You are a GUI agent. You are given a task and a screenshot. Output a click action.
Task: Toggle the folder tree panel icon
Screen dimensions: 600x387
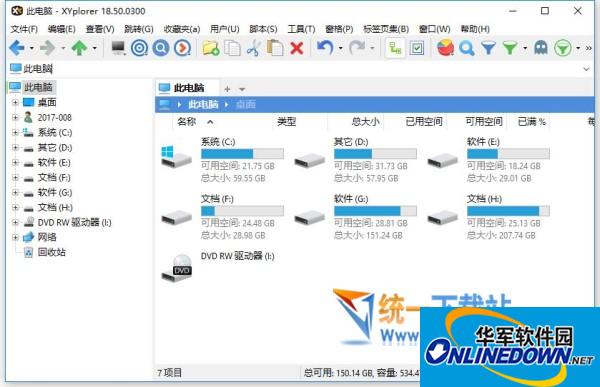[x=395, y=48]
